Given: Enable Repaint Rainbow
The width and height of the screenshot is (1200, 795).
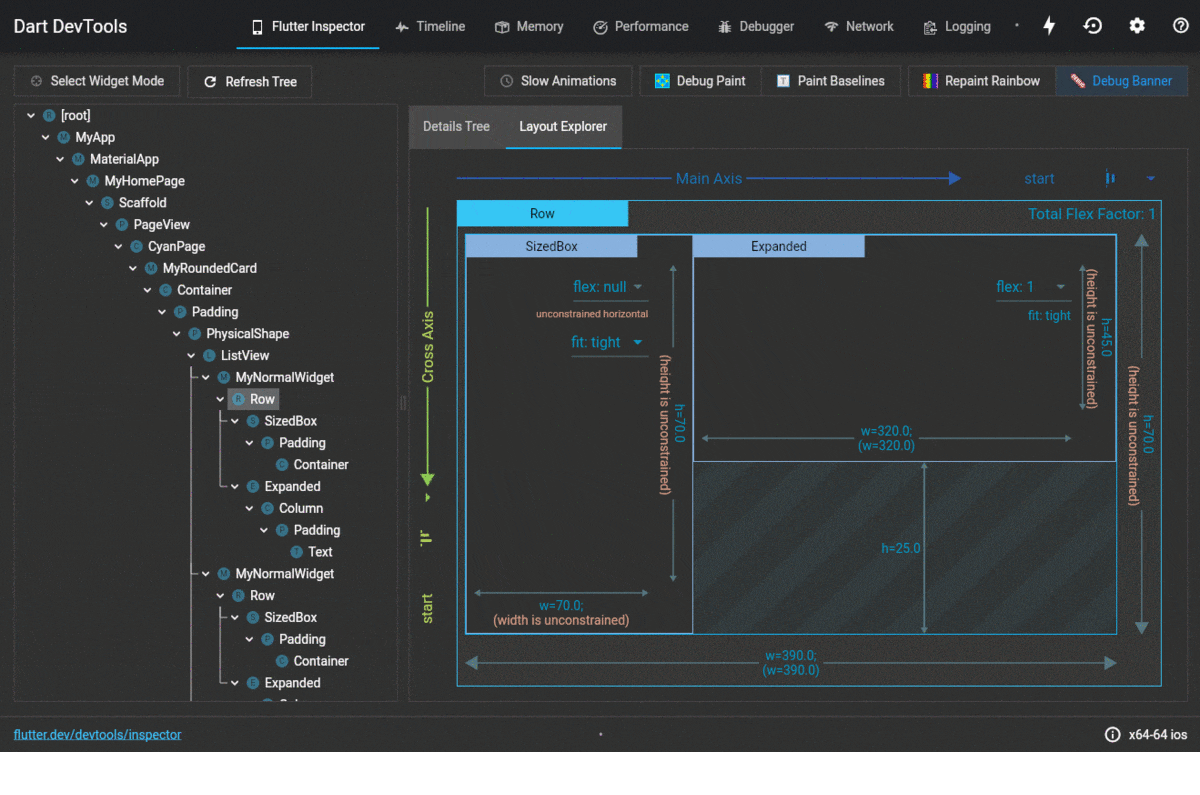Looking at the screenshot, I should (981, 80).
